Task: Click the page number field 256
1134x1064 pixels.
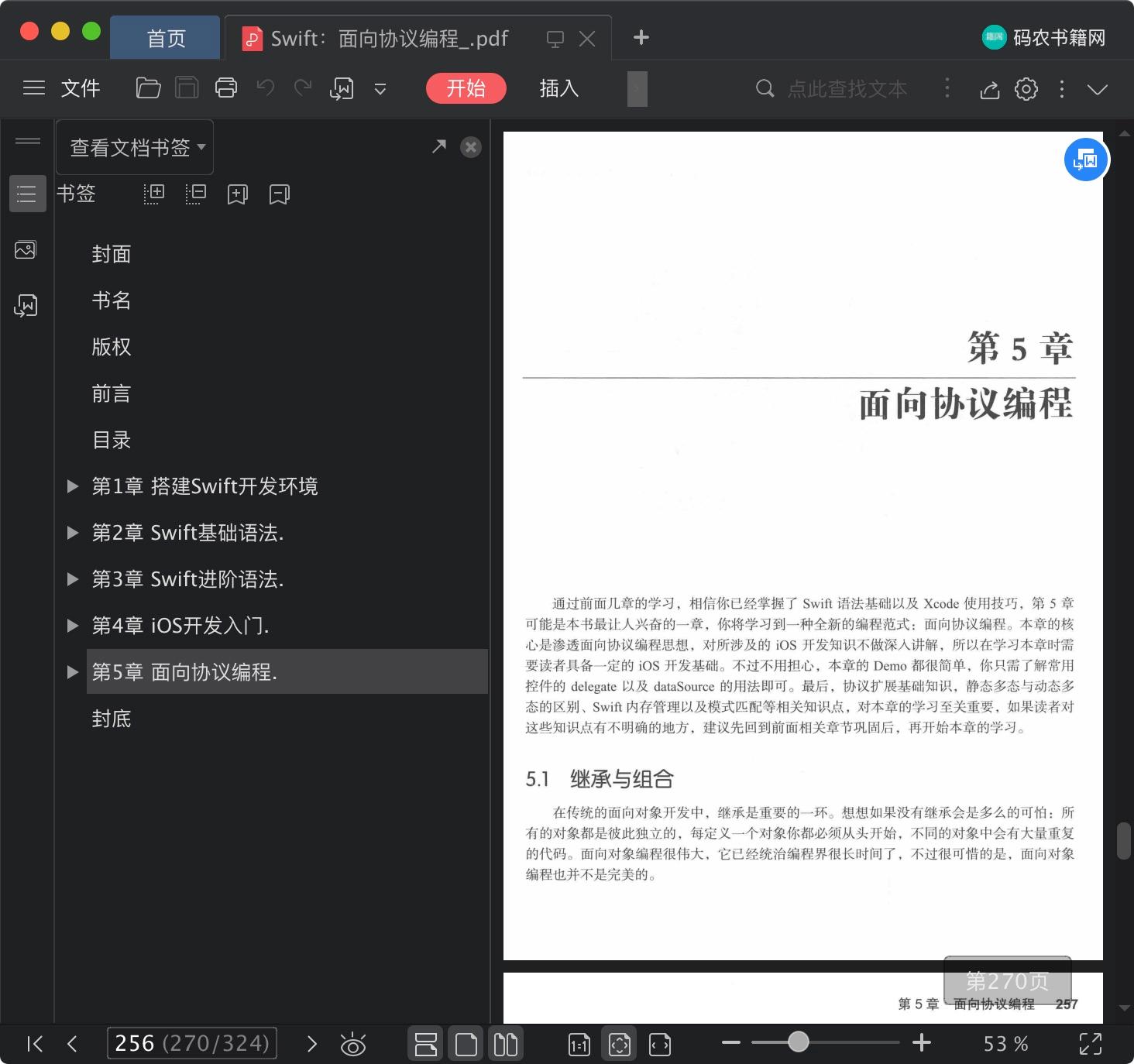Action: point(192,1043)
